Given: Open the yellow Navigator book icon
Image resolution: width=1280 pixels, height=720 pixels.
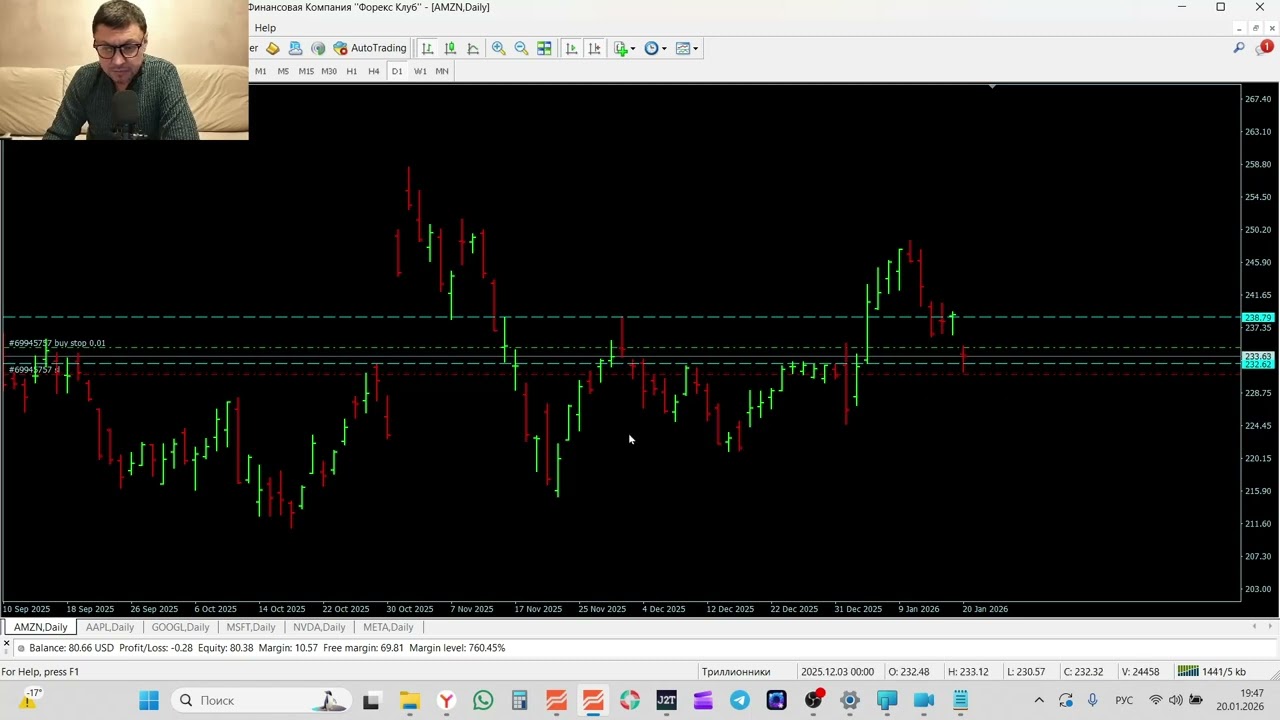Looking at the screenshot, I should pos(272,48).
